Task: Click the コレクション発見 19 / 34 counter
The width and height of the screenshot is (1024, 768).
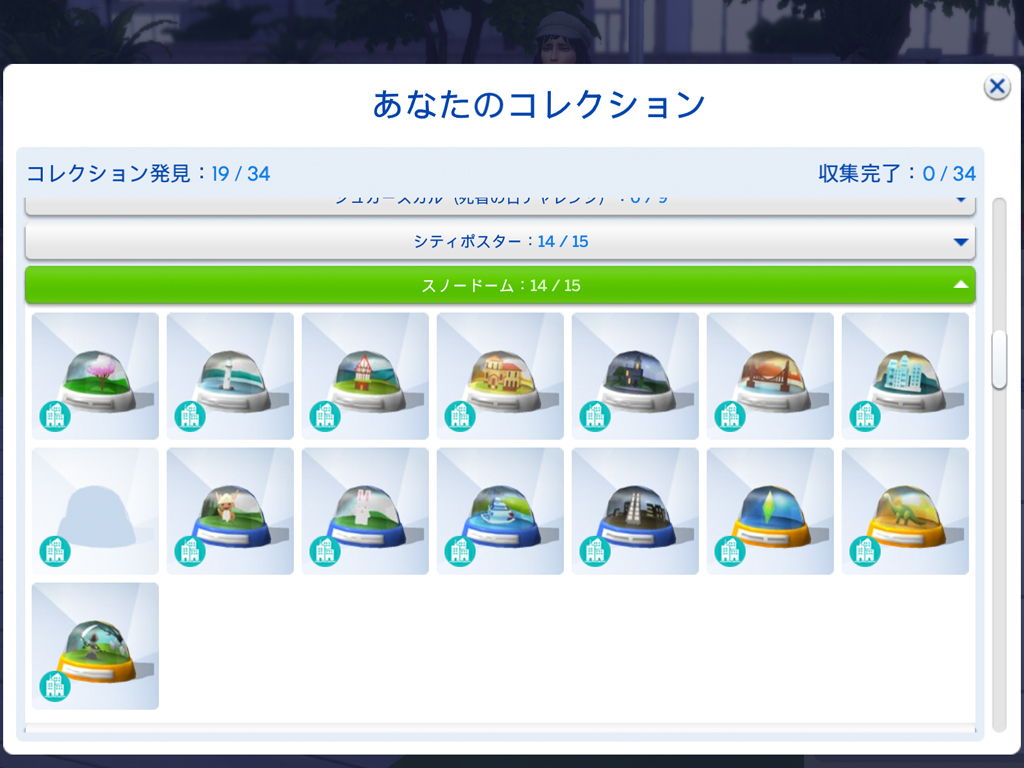Action: tap(148, 174)
